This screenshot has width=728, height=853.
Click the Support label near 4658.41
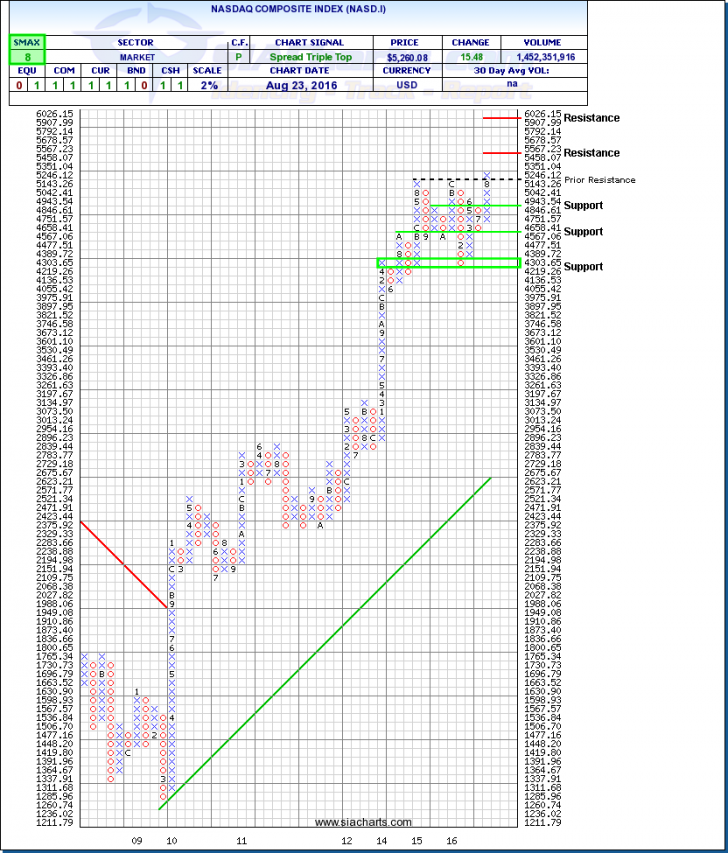pos(583,231)
